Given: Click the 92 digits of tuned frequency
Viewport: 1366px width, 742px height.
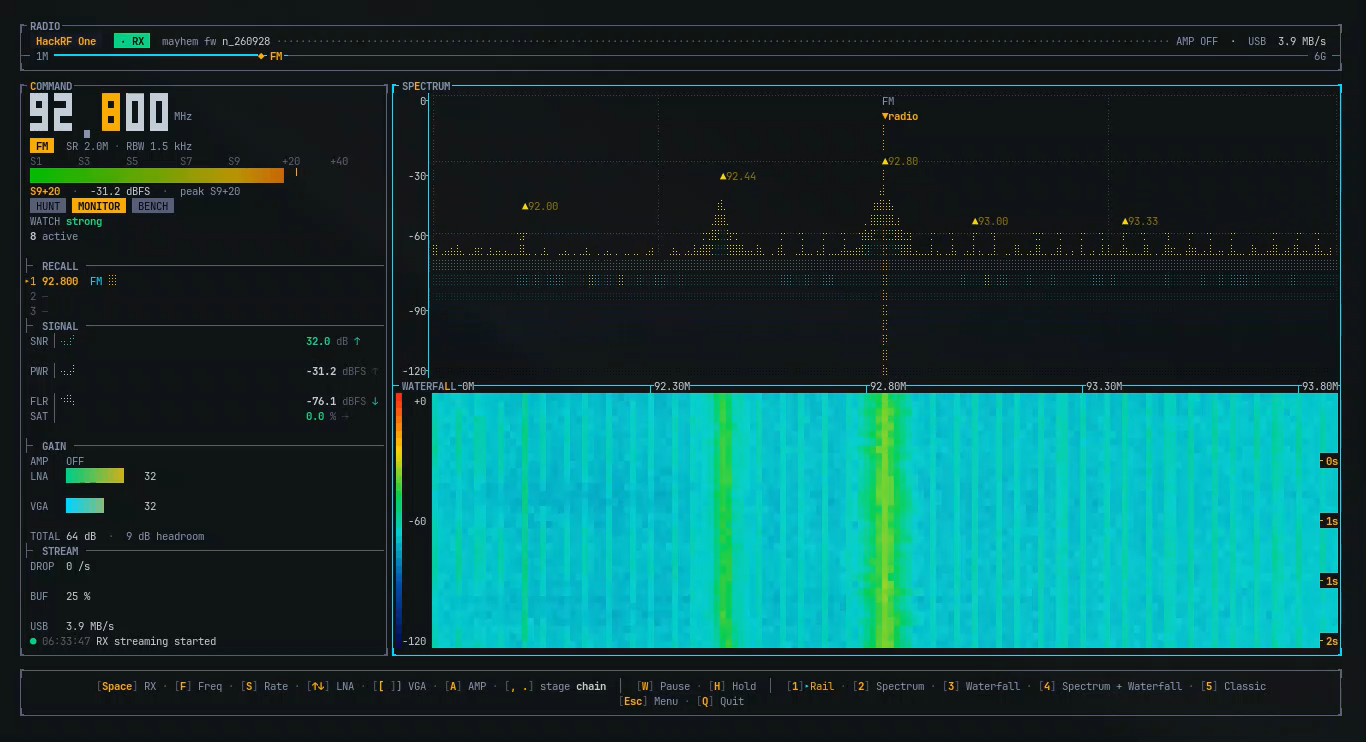Looking at the screenshot, I should point(53,112).
